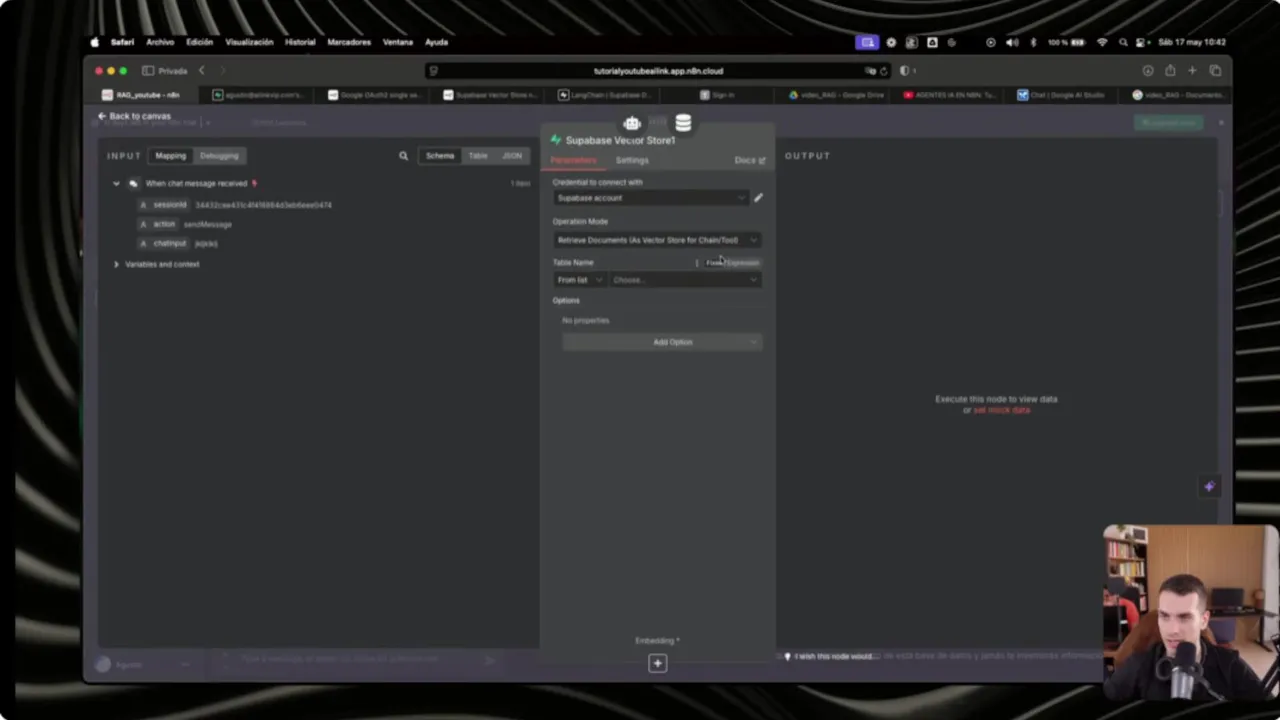Open the Visualización menu
Image resolution: width=1280 pixels, height=720 pixels.
point(249,42)
